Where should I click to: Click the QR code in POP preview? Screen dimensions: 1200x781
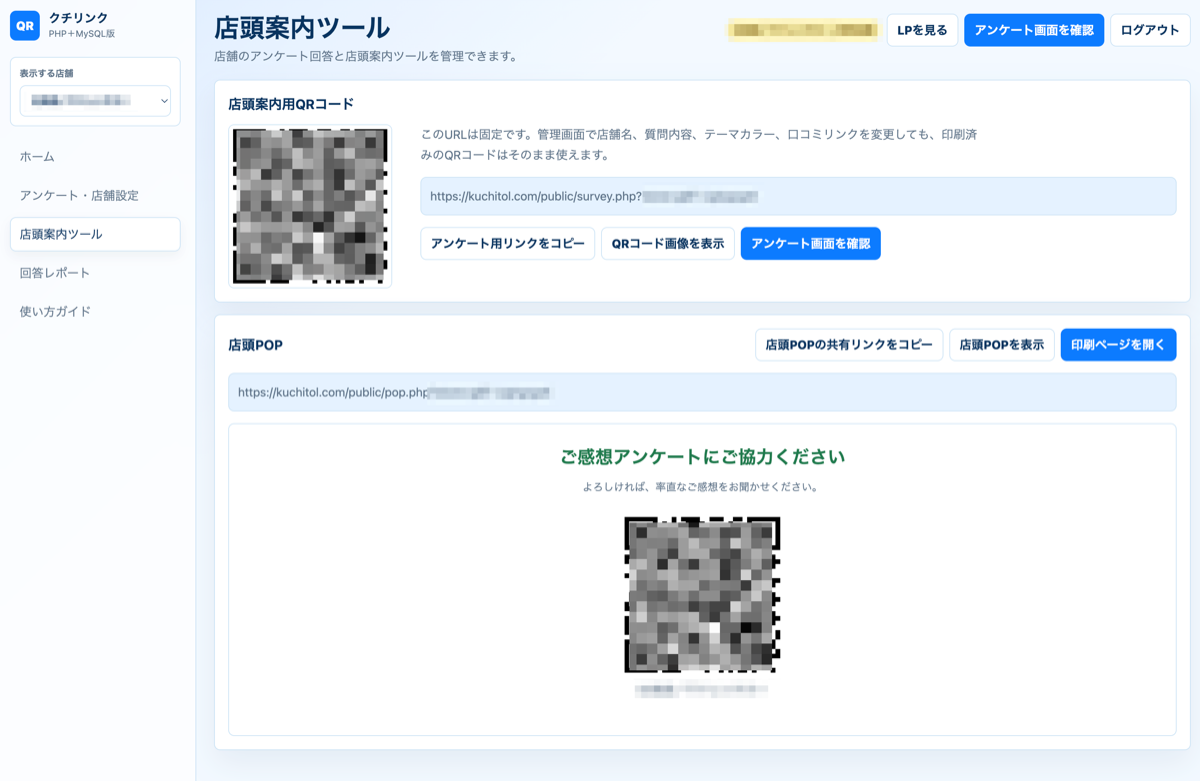pyautogui.click(x=702, y=595)
